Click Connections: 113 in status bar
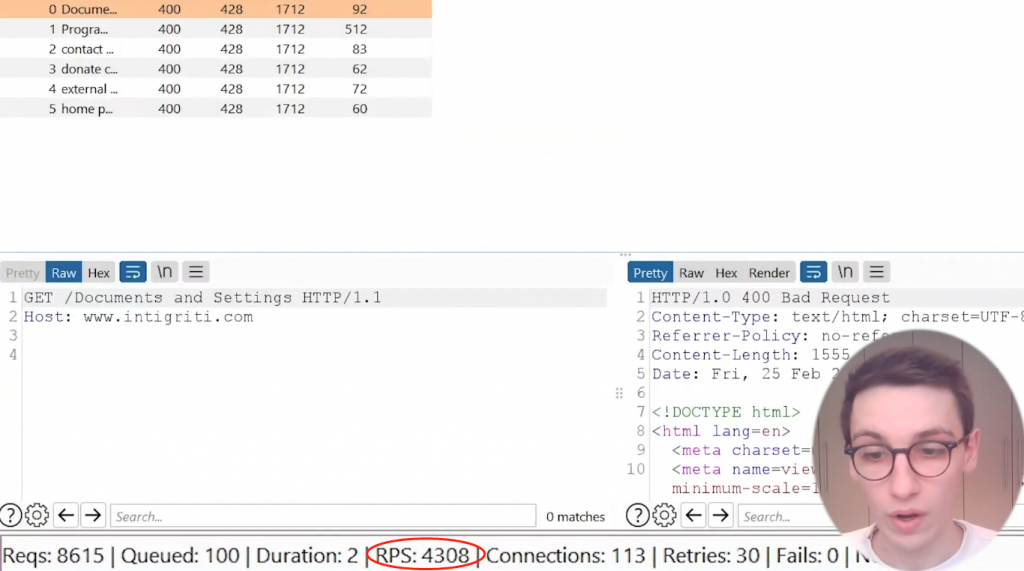 (566, 556)
